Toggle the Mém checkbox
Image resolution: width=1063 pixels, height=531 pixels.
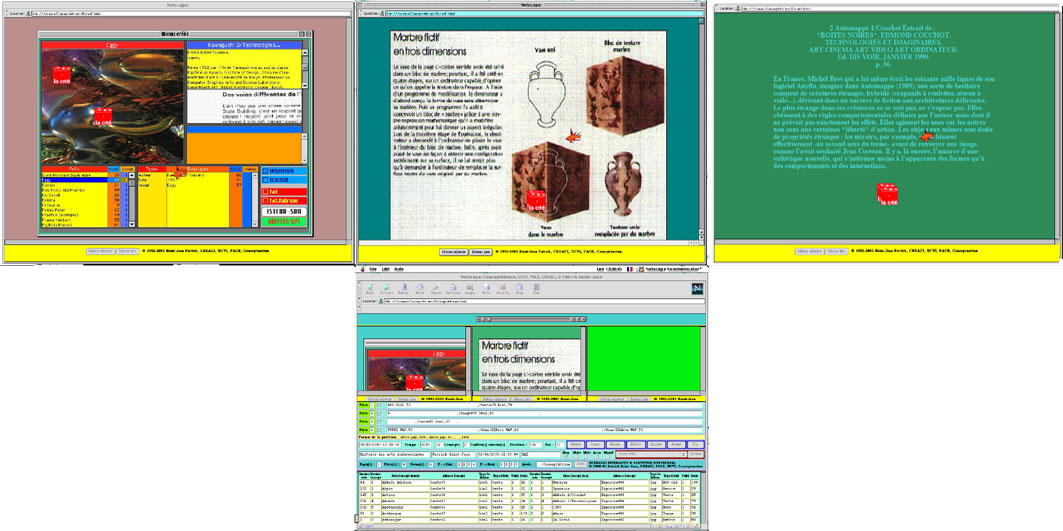coord(576,456)
